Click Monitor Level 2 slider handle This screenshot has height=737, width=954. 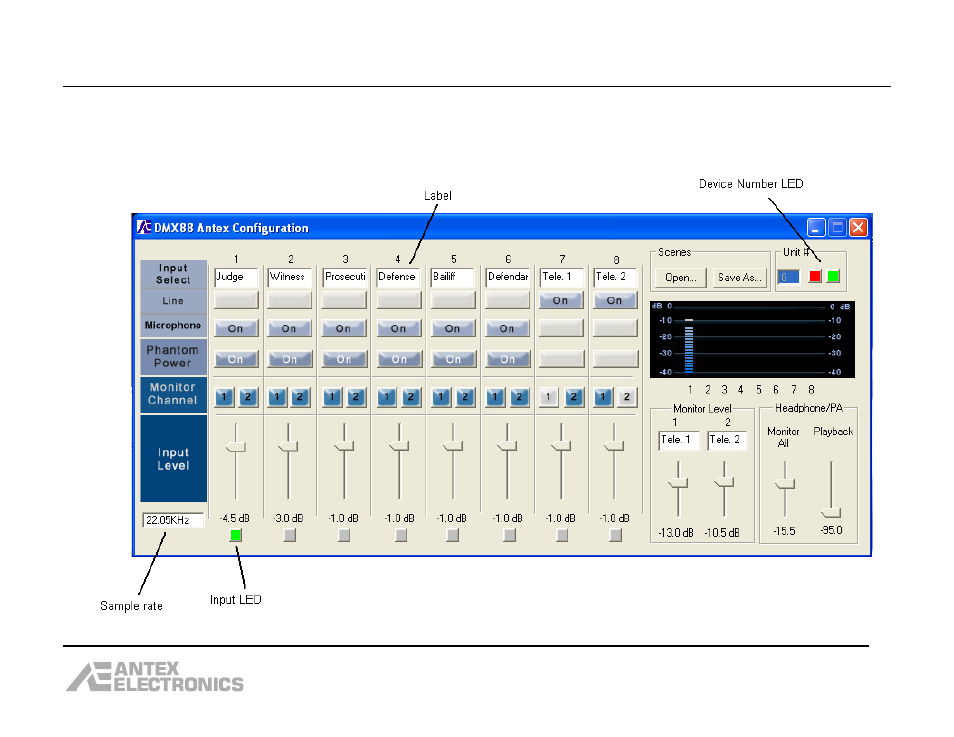click(724, 483)
